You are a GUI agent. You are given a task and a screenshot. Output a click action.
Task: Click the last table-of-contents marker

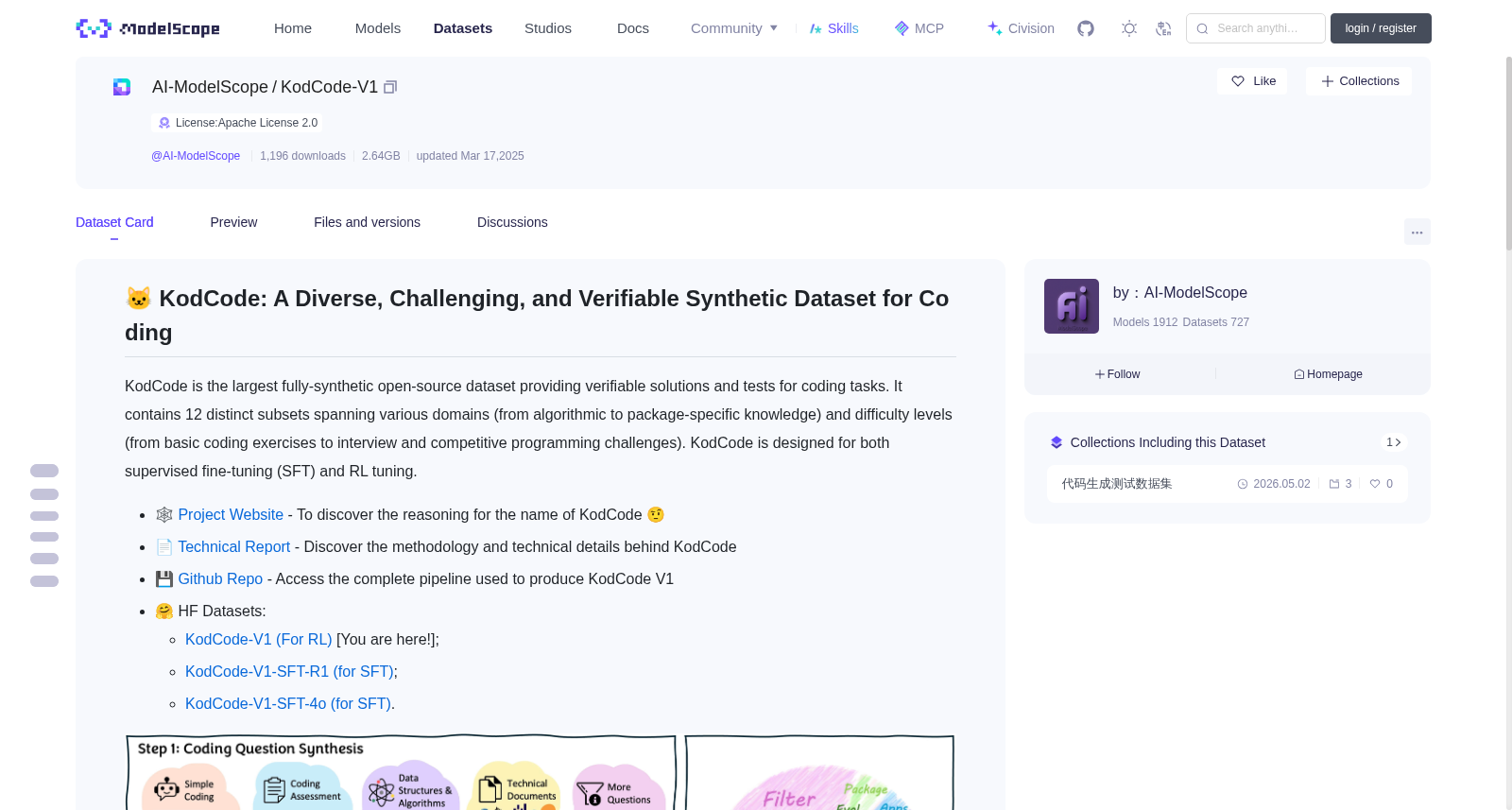[44, 581]
